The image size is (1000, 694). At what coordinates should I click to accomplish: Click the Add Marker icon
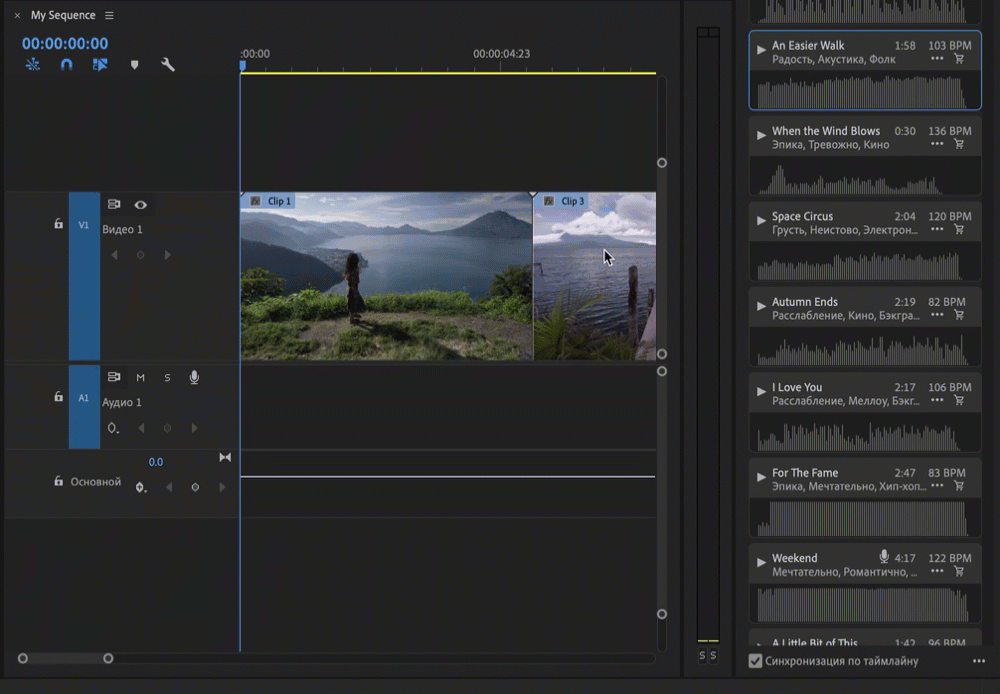(x=135, y=65)
